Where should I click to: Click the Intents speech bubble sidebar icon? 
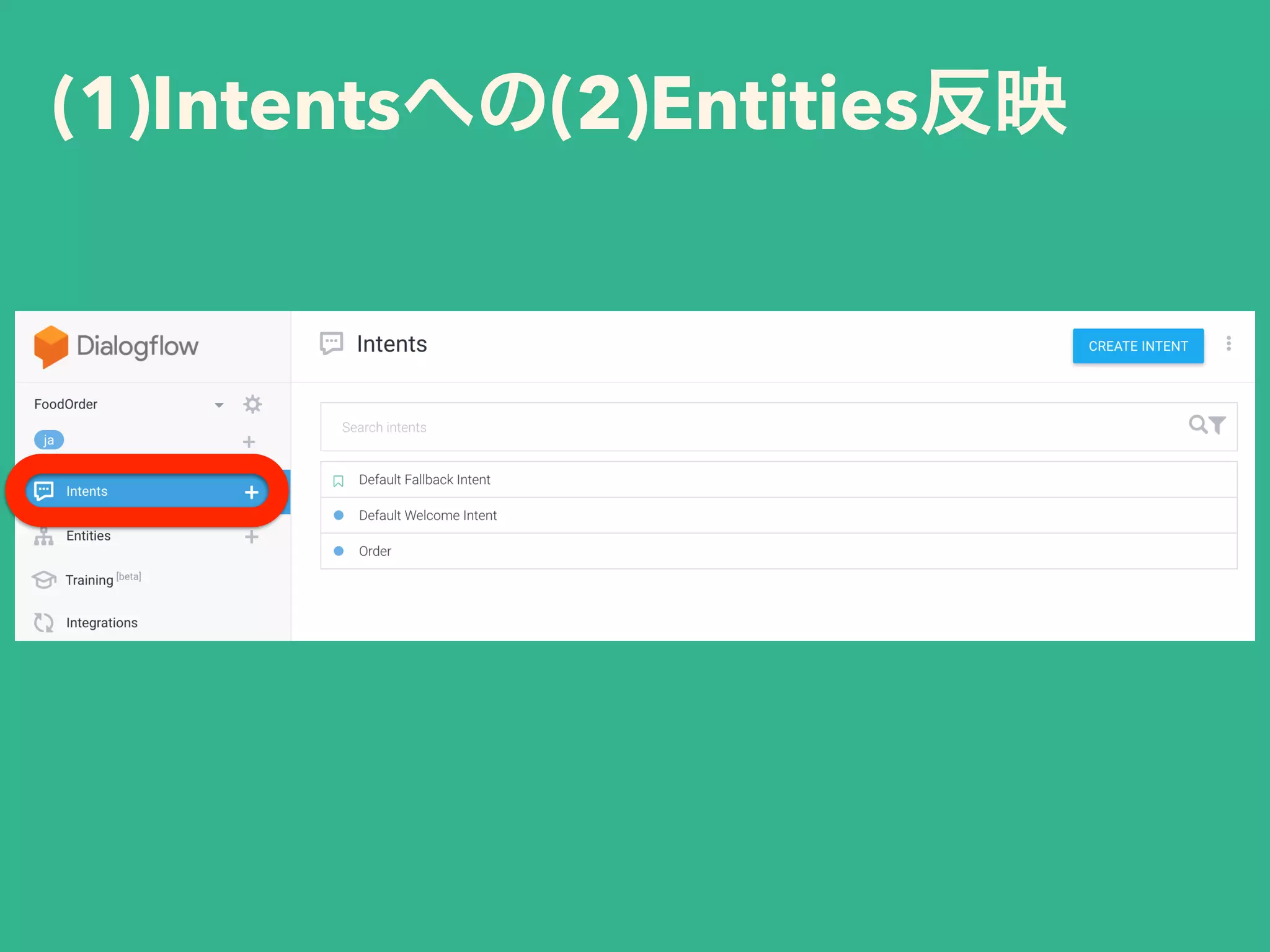pos(43,491)
